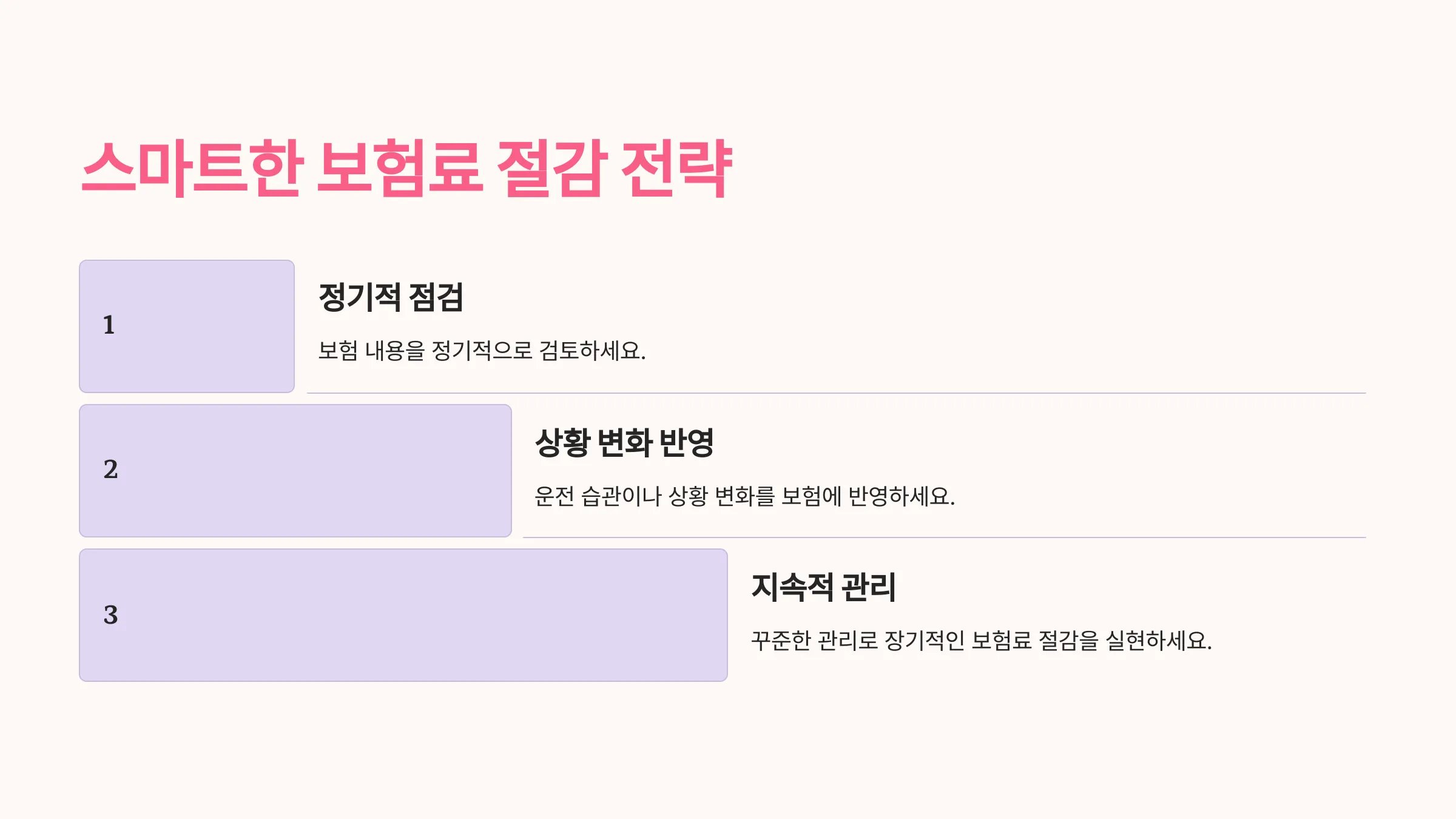Screen dimensions: 1456x819
Task: Click the divider line below 정기적 점검 section
Action: (x=837, y=393)
